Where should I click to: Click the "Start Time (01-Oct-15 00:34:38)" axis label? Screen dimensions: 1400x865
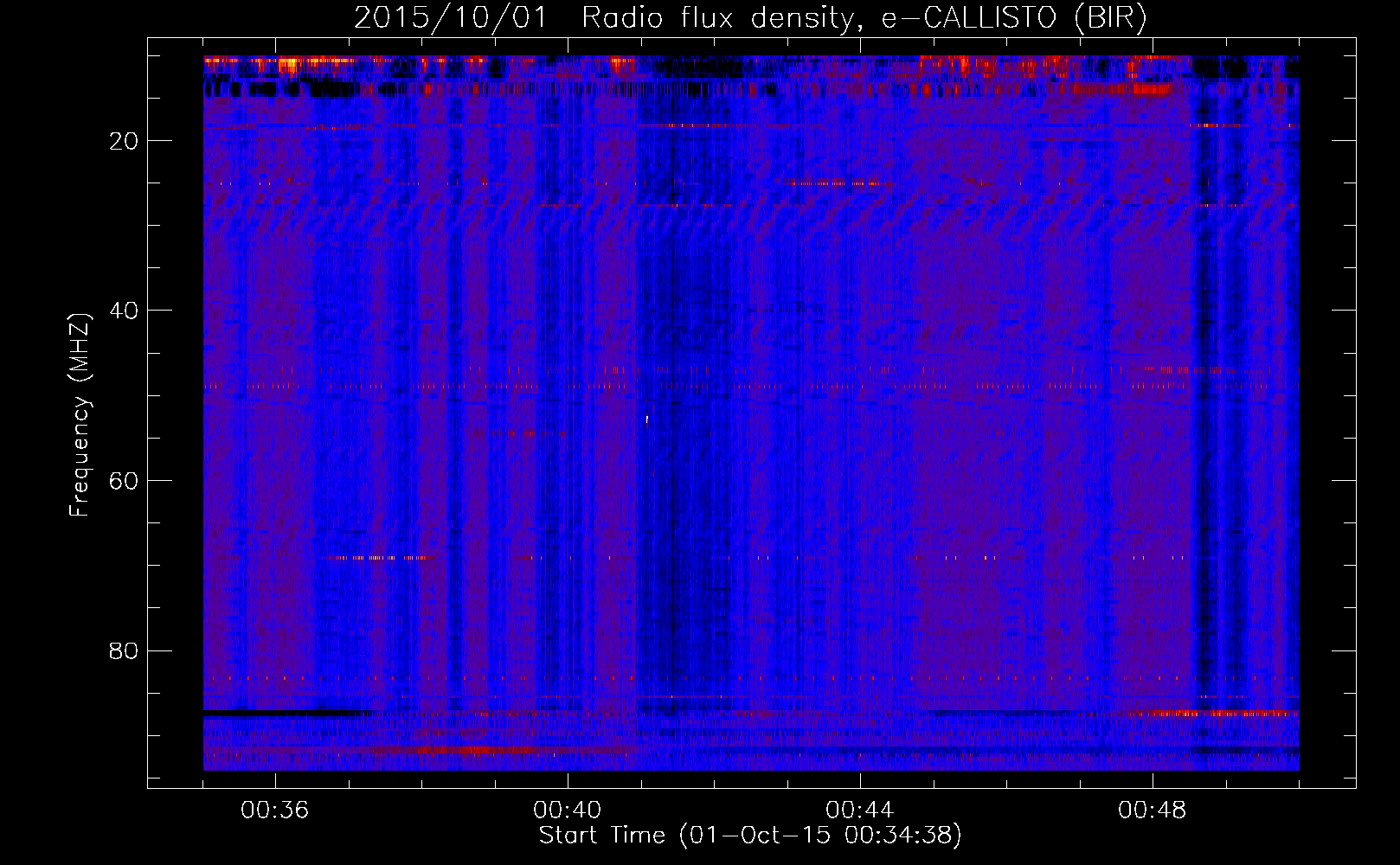(750, 836)
